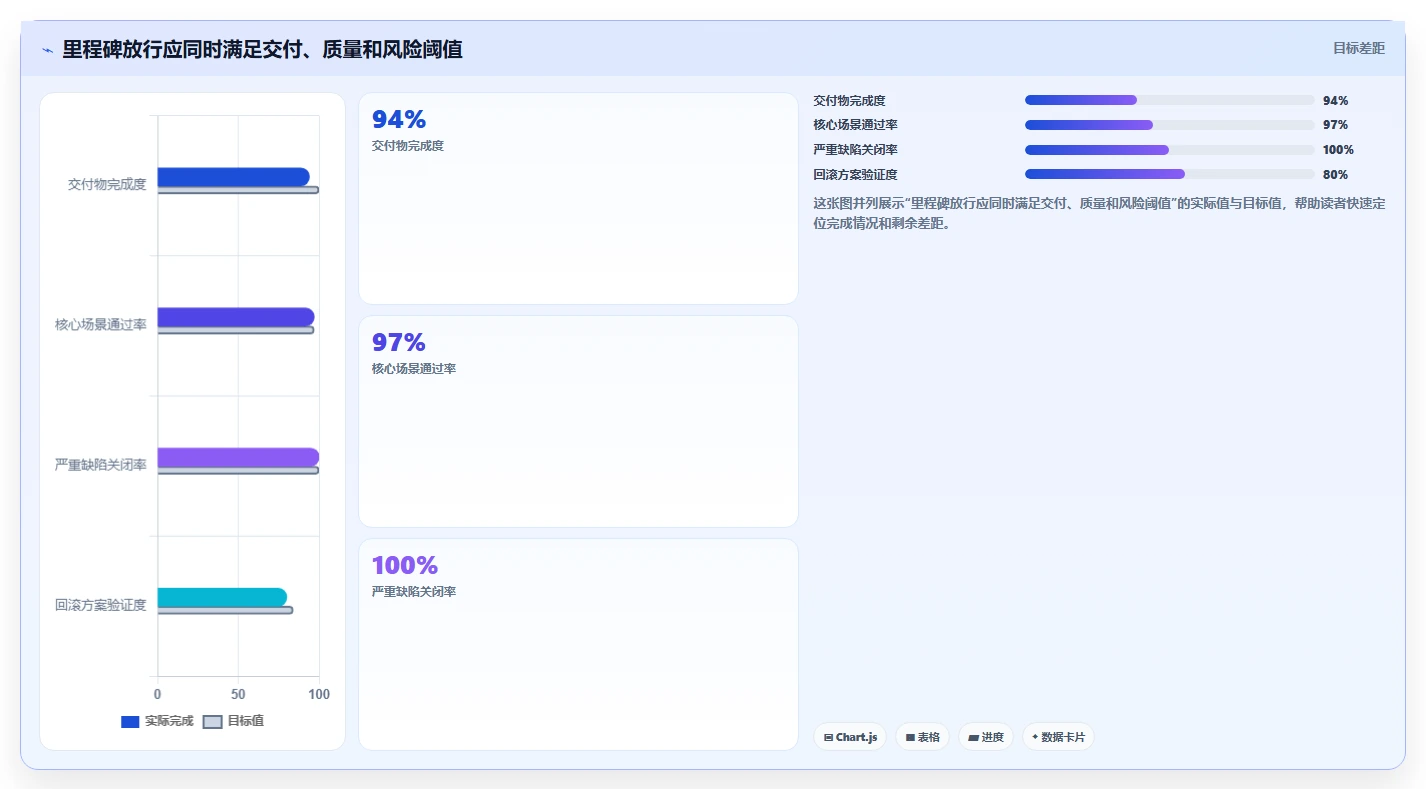Open the 97% 核心场景通过率 data card
Screen dimensions: 1426x789
[578, 421]
